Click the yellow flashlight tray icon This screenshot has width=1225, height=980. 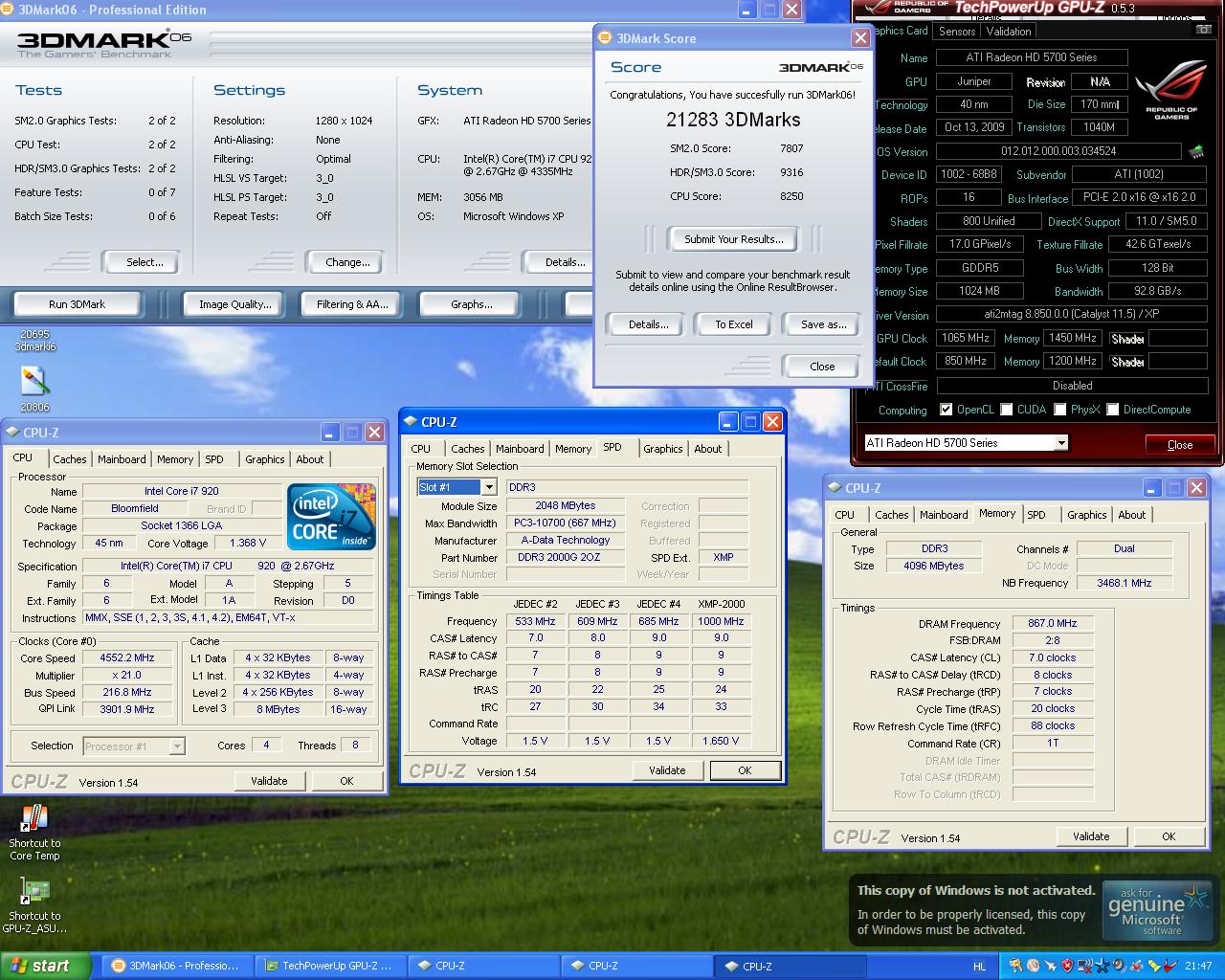1154,966
